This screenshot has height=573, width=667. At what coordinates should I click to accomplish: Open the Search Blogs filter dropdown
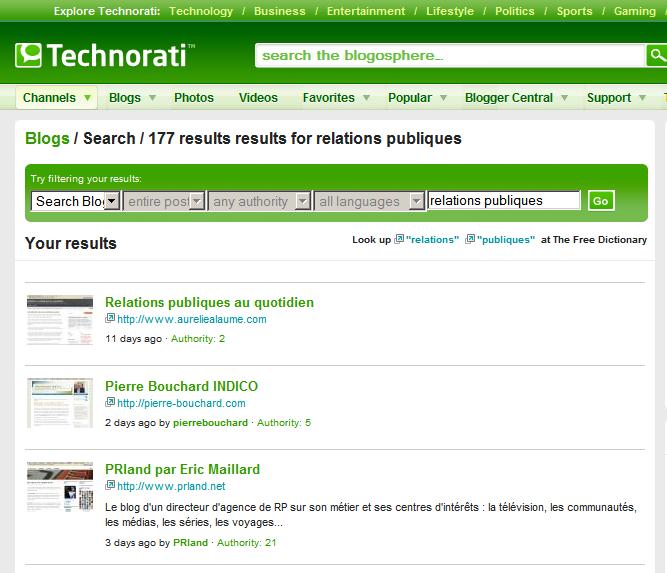76,201
